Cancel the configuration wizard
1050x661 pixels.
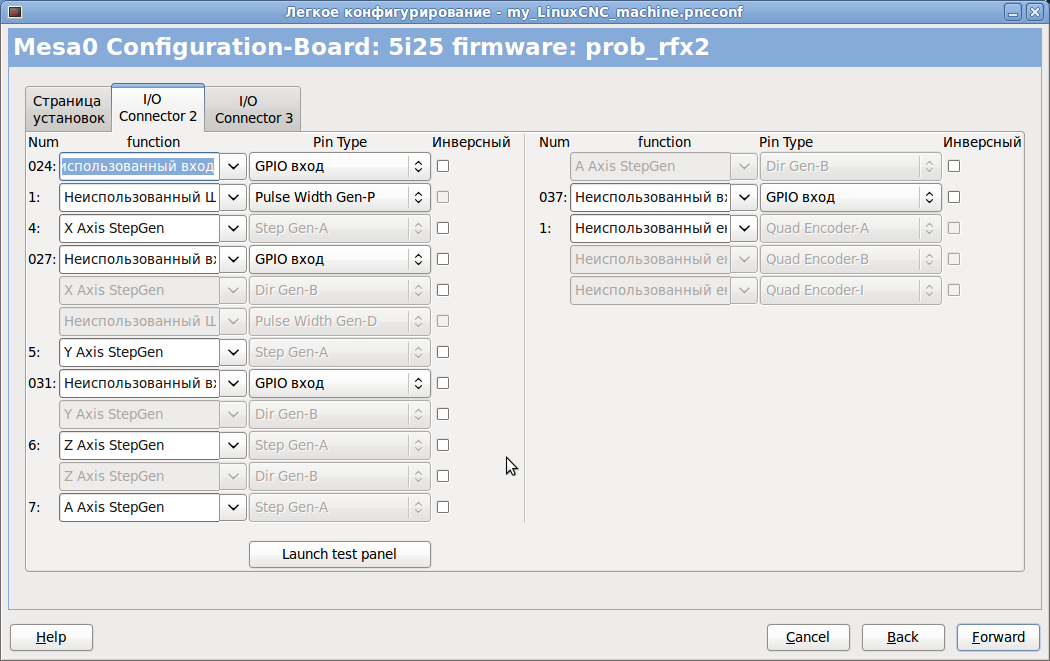(x=808, y=637)
